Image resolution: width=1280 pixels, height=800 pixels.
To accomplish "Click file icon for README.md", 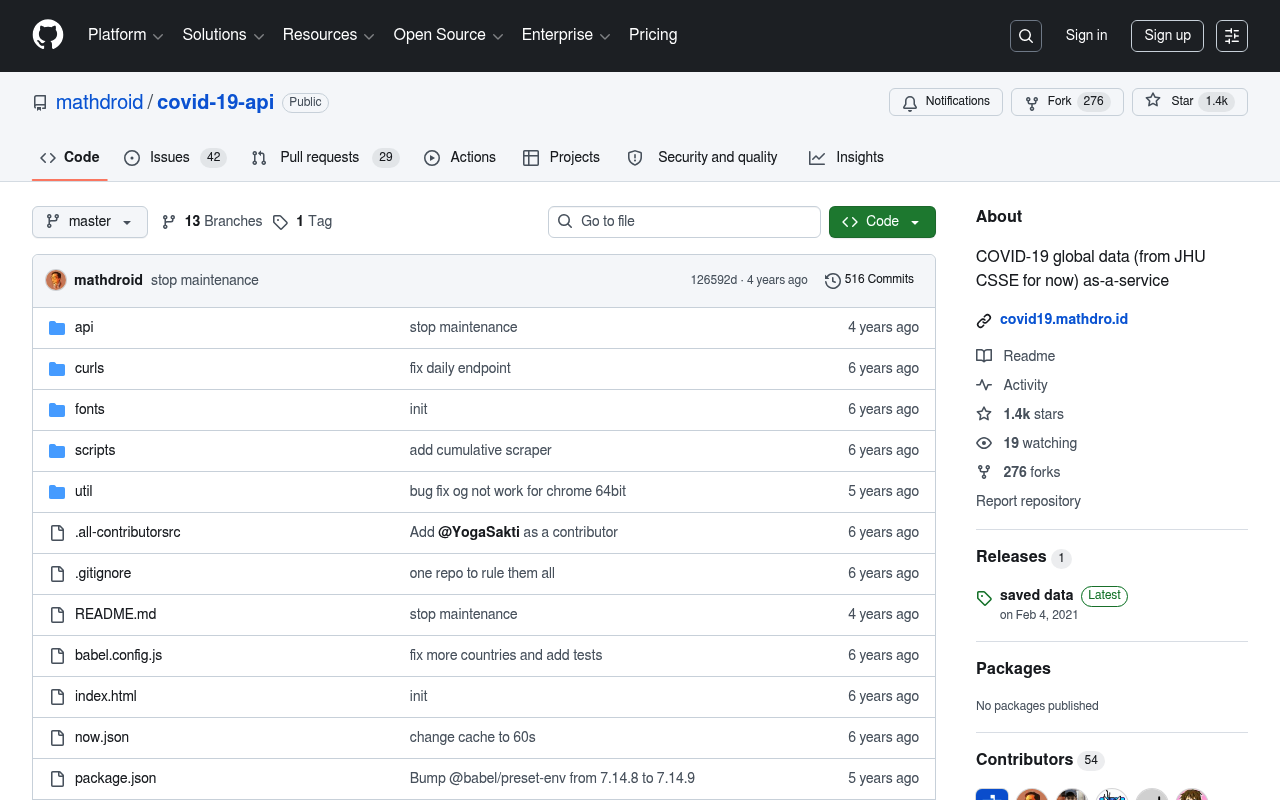I will coord(57,615).
